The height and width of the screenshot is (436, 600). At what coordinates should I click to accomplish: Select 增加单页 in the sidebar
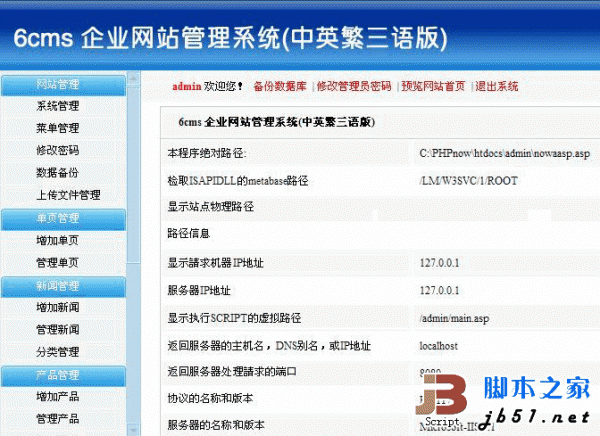(x=58, y=240)
